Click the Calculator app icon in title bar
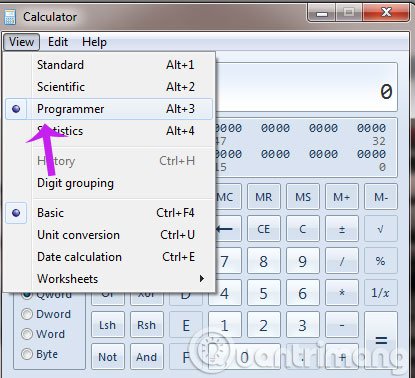The height and width of the screenshot is (378, 415). 10,17
